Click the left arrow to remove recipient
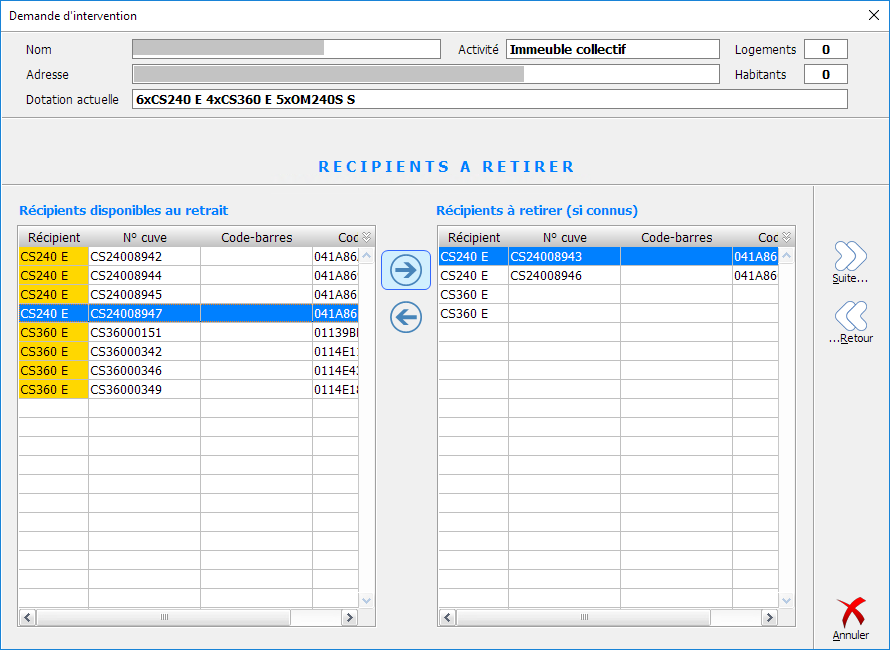890x650 pixels. point(406,318)
